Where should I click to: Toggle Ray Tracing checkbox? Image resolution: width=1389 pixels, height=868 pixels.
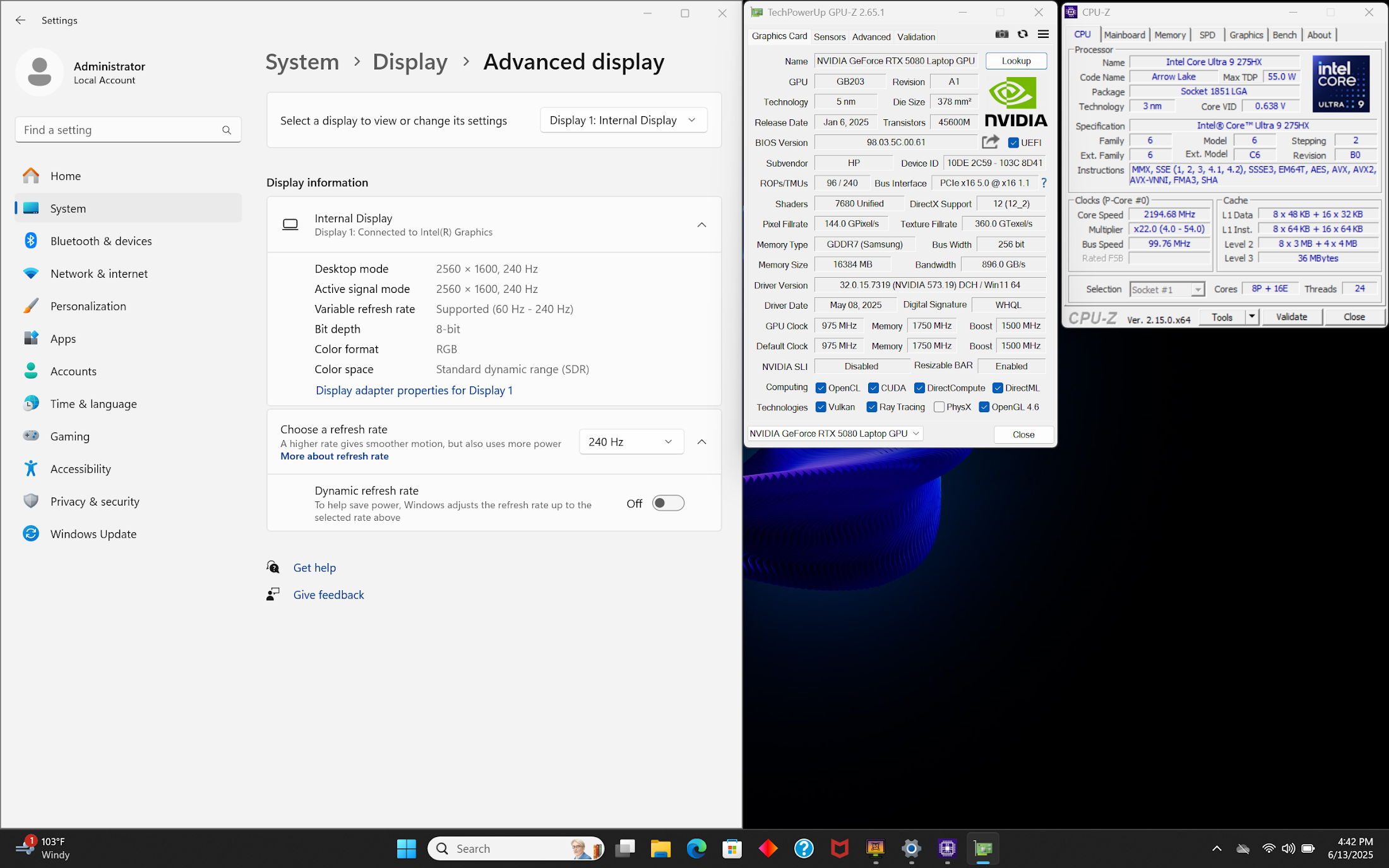coord(872,407)
